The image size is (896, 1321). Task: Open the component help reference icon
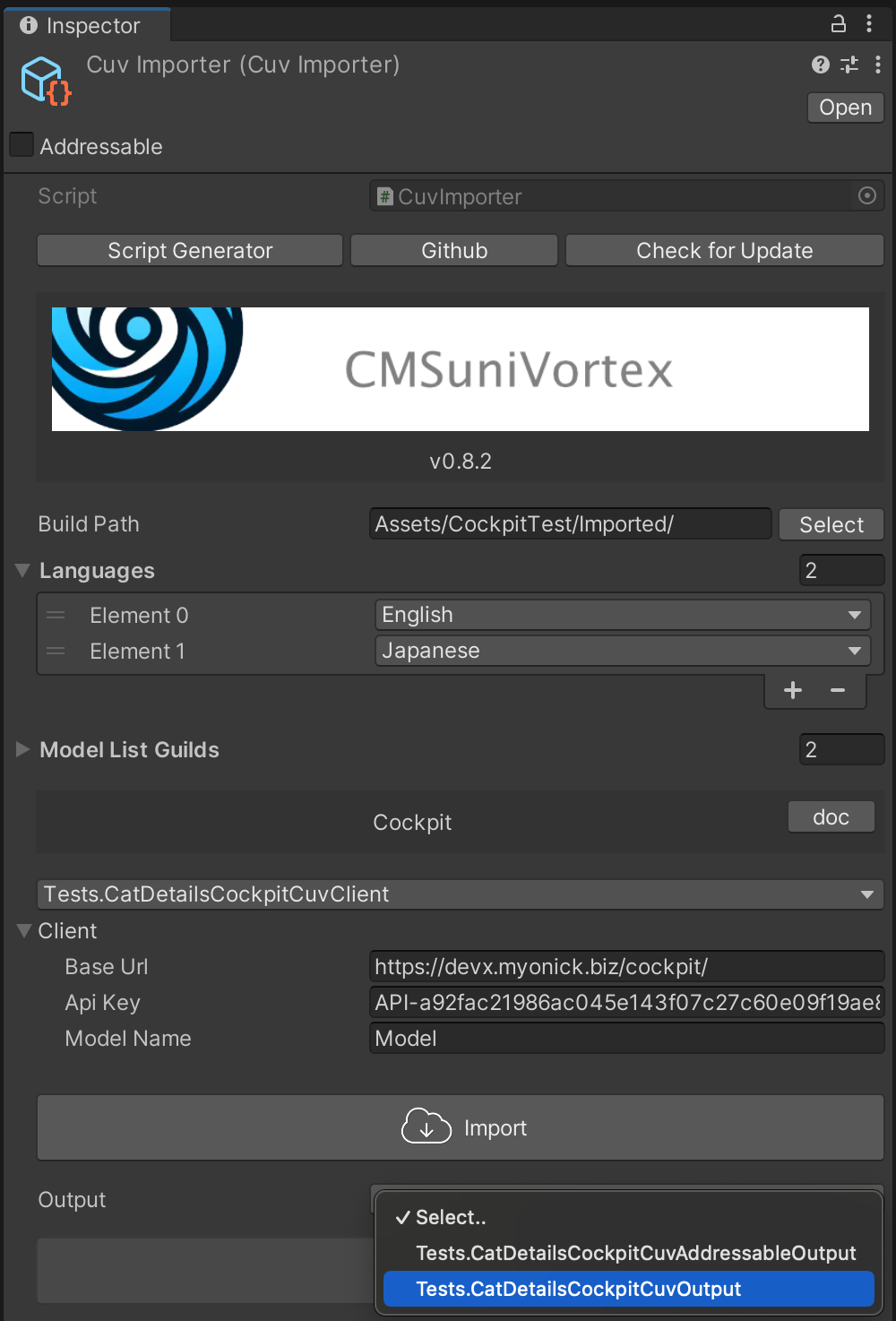[821, 65]
